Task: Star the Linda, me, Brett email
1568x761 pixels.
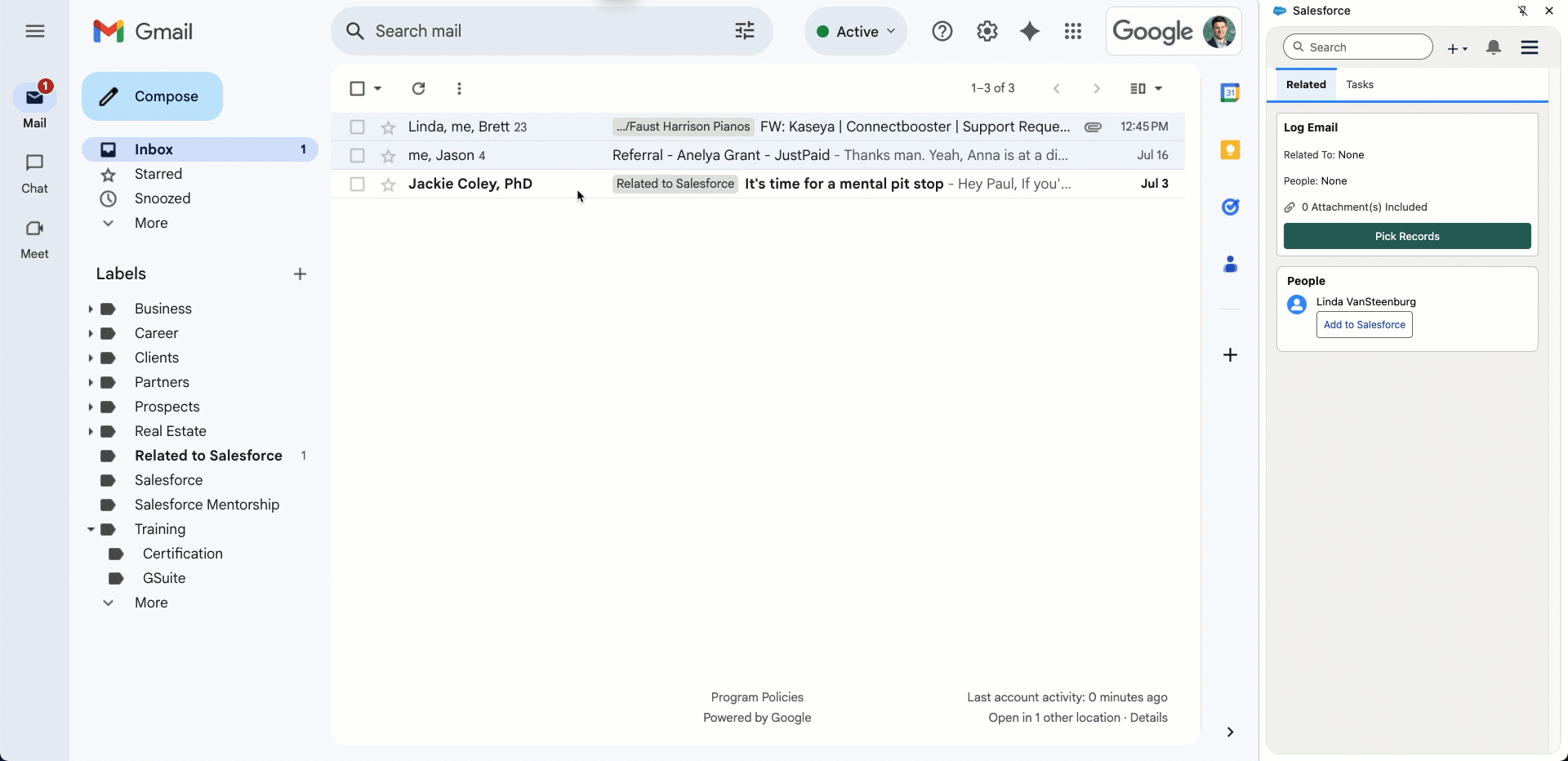Action: tap(388, 127)
